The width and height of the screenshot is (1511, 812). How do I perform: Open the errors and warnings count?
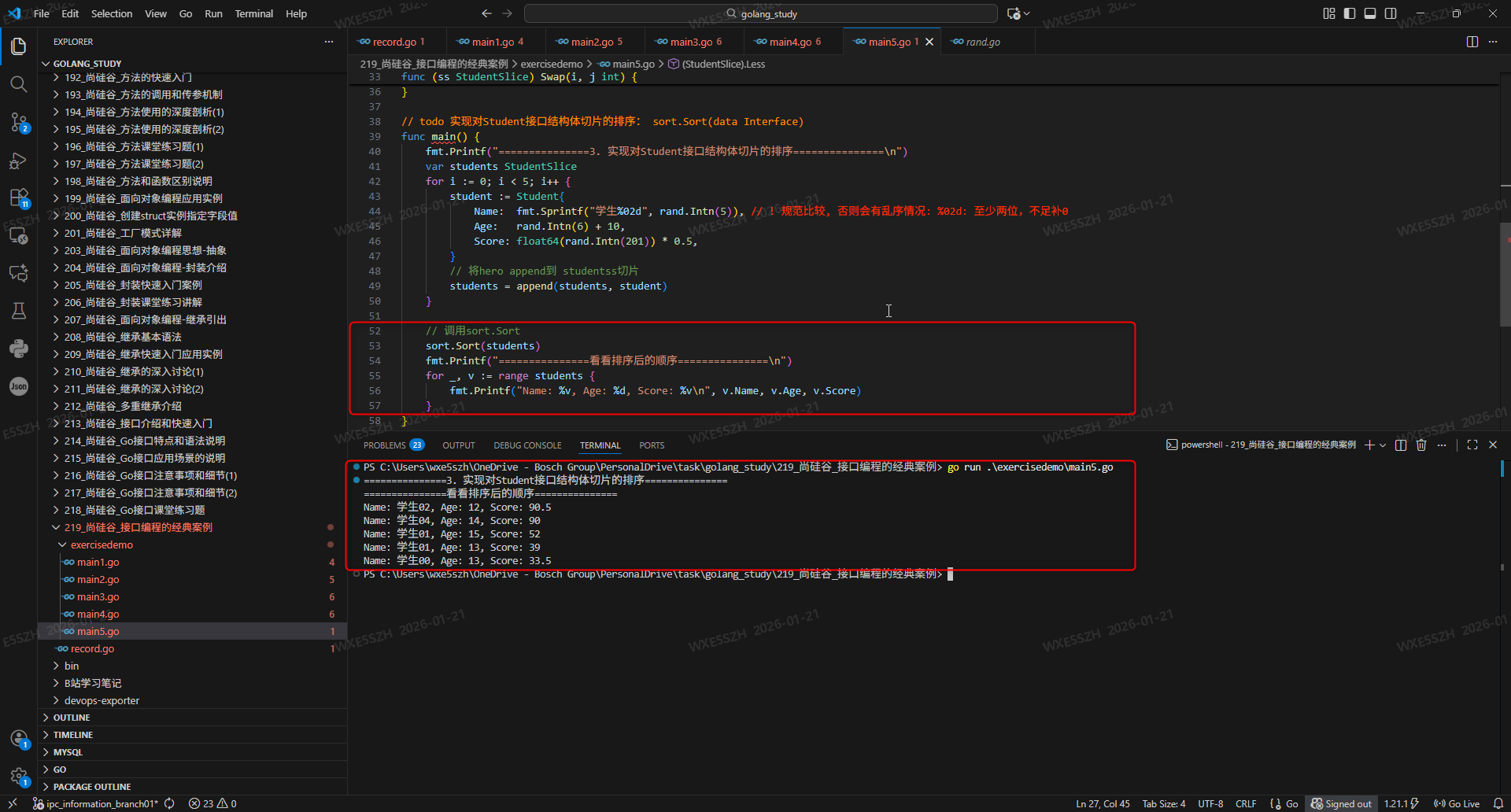tap(212, 803)
